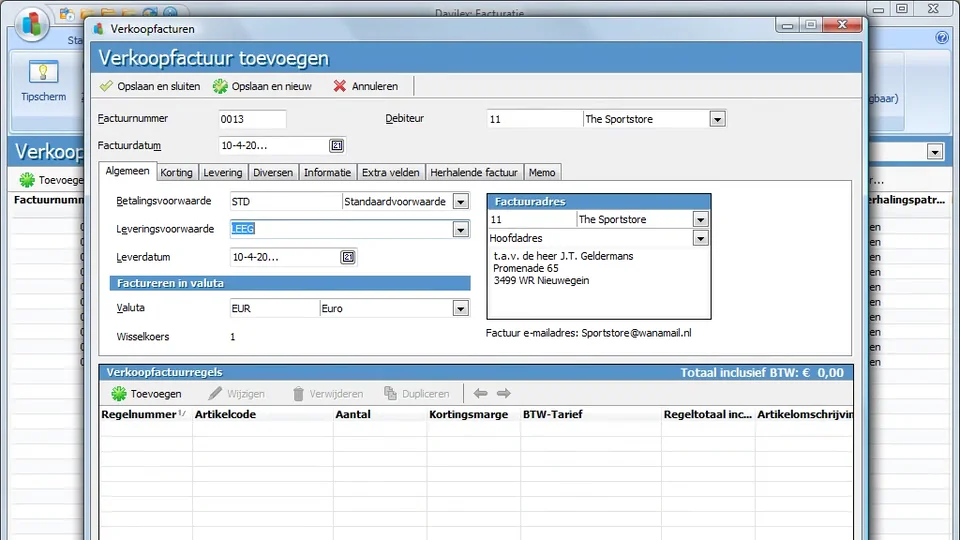Viewport: 960px width, 540px height.
Task: Sort by Regelnummer column header
Action: click(146, 414)
